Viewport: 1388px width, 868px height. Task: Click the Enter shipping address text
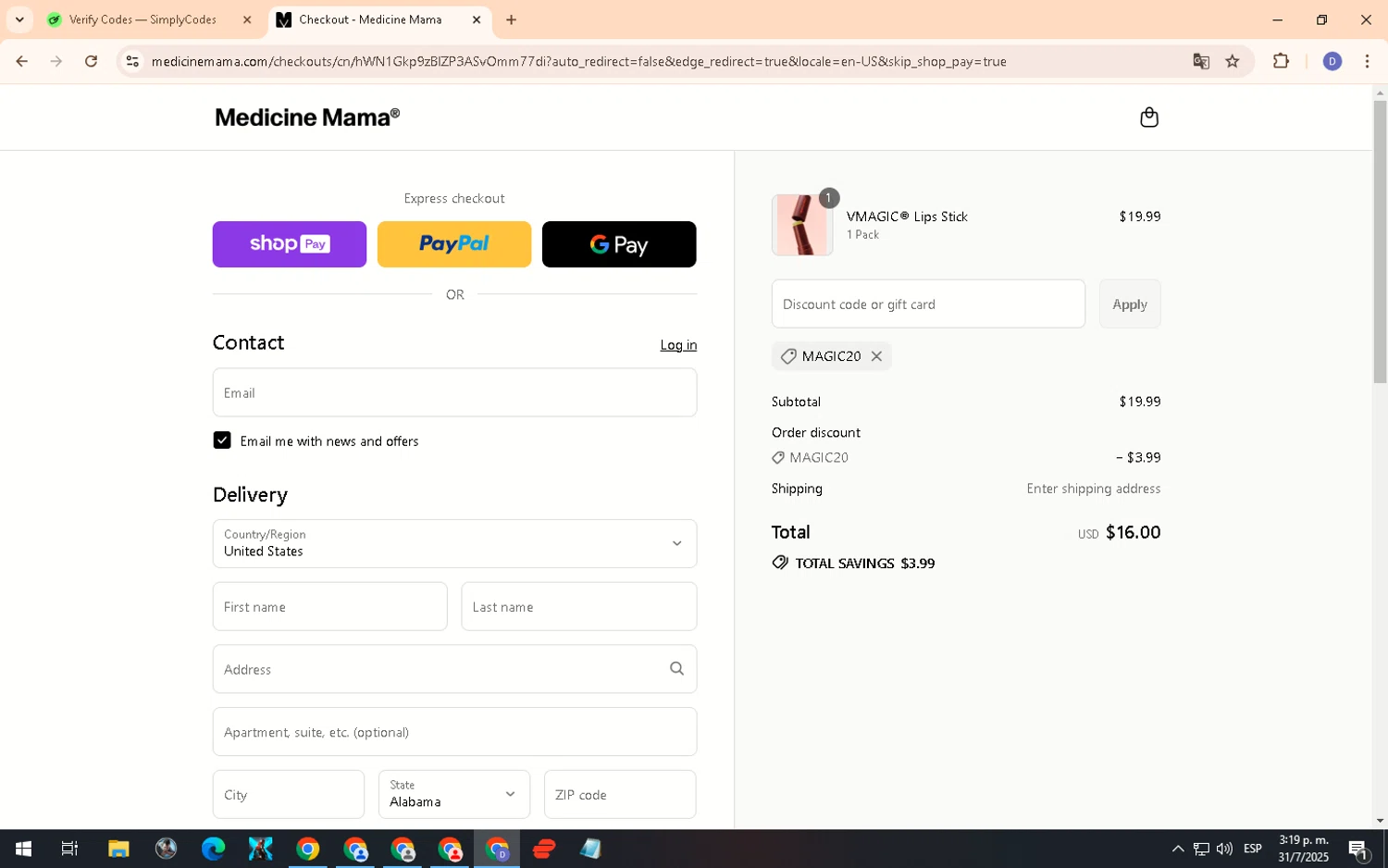coord(1093,489)
